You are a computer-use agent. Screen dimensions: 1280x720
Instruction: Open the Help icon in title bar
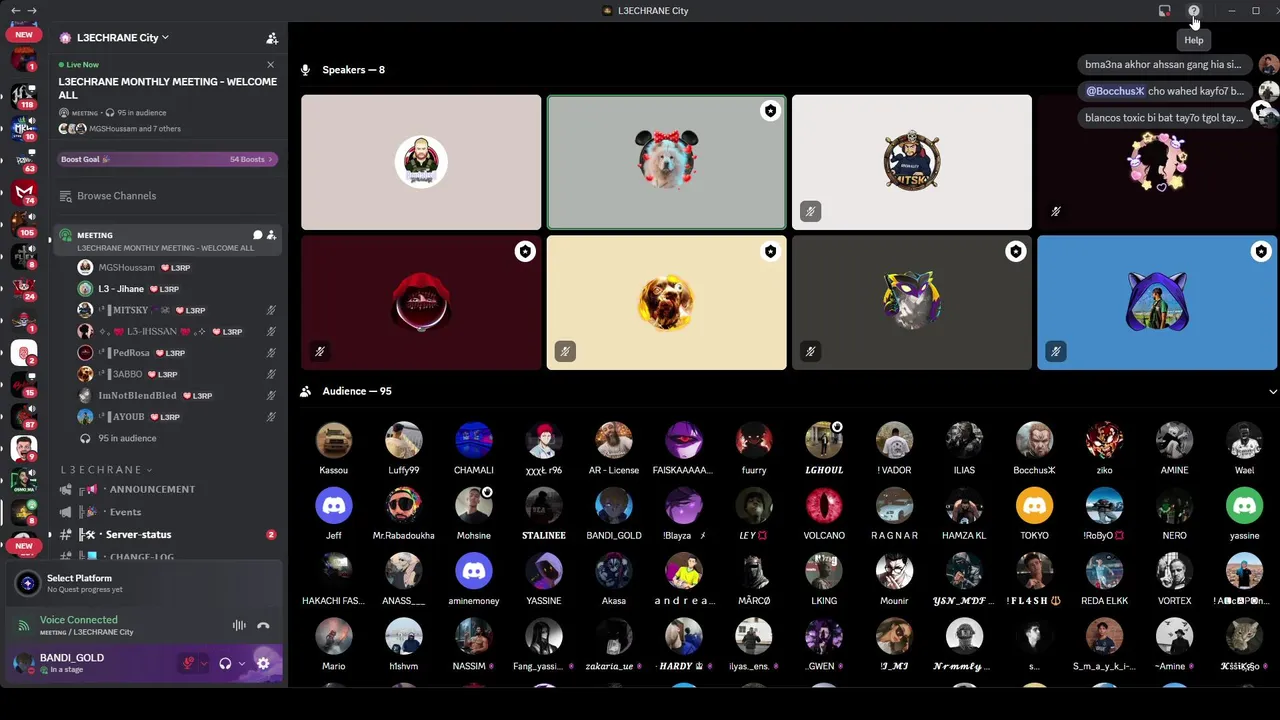coord(1193,11)
